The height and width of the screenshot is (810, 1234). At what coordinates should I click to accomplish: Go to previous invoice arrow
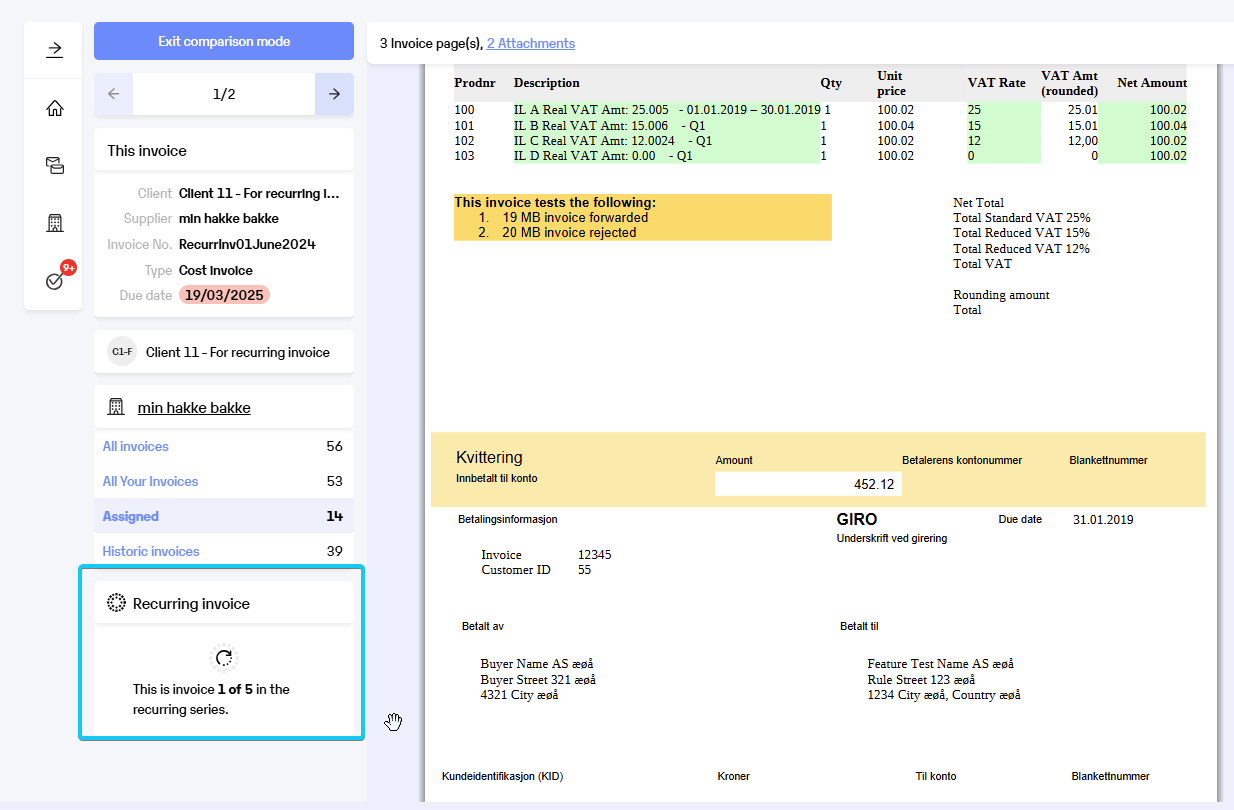click(x=113, y=94)
